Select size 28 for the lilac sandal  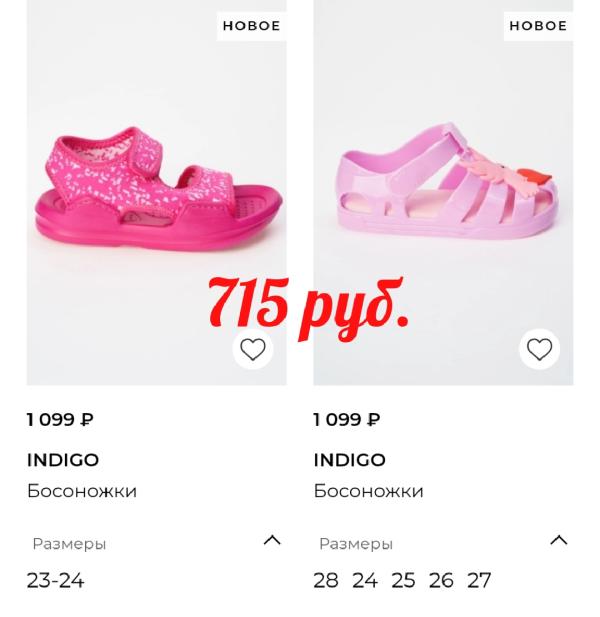(326, 580)
